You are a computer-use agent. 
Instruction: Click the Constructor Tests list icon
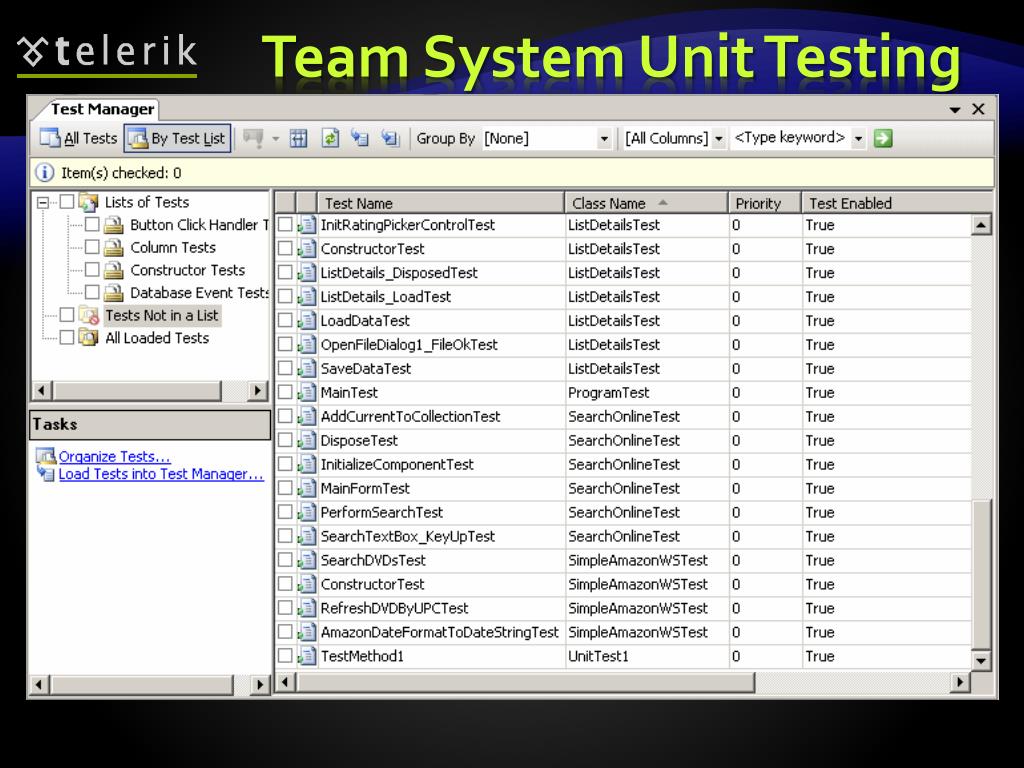click(114, 270)
